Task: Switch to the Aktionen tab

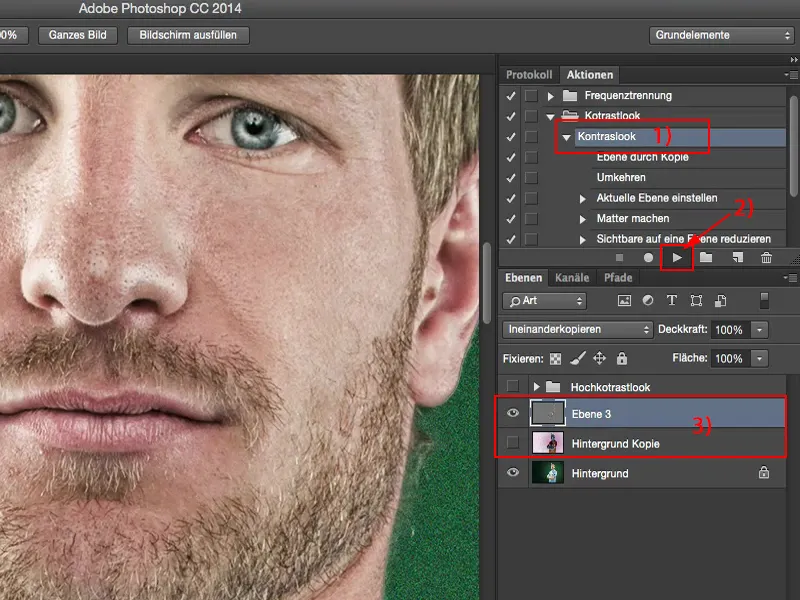Action: coord(590,75)
